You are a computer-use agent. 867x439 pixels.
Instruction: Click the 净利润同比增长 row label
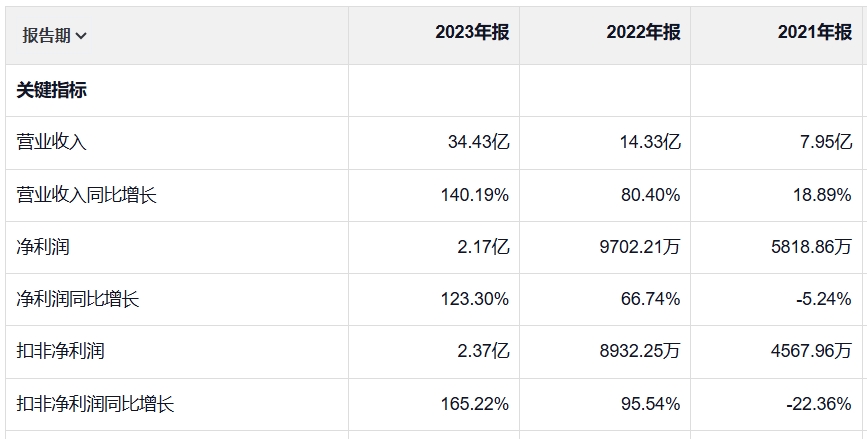click(x=78, y=298)
